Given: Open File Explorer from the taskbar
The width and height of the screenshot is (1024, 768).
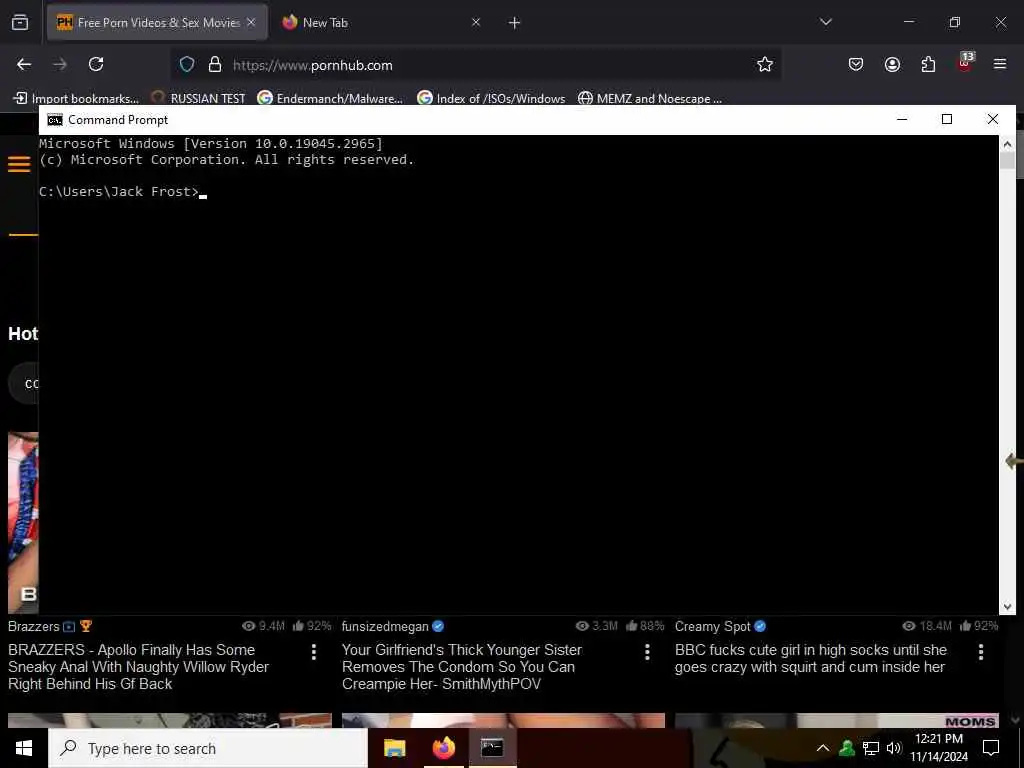Looking at the screenshot, I should point(394,748).
